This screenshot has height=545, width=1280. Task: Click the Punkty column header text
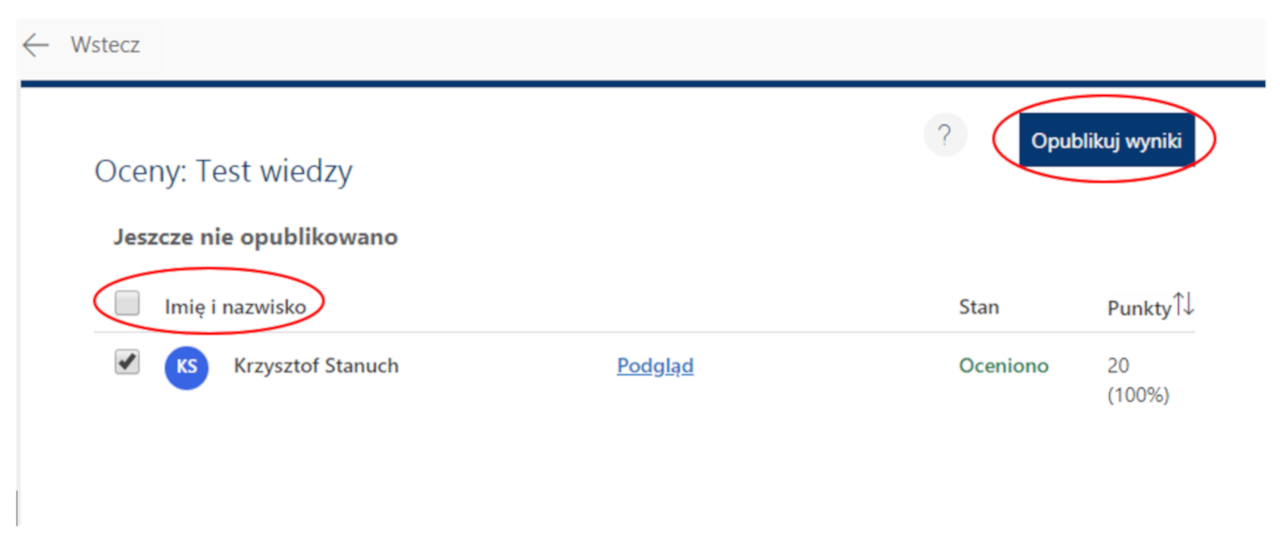1139,309
